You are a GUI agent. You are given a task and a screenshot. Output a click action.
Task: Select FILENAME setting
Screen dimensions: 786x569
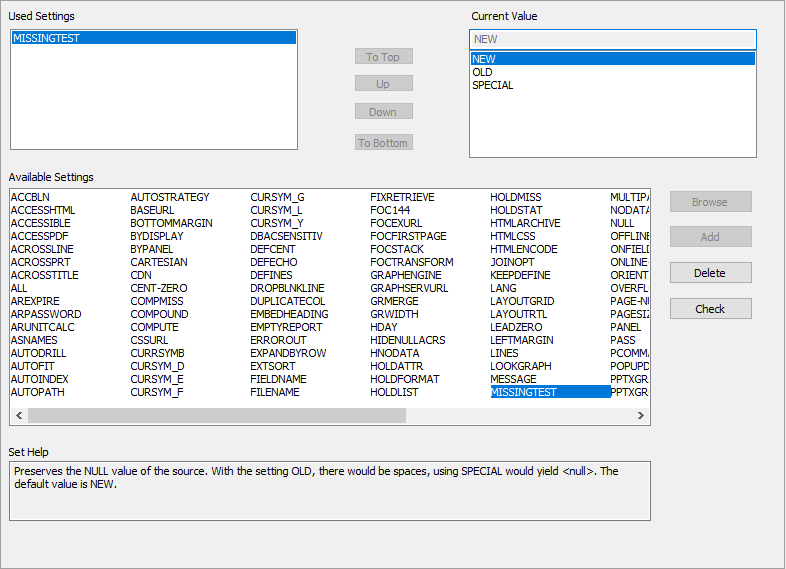pos(275,392)
